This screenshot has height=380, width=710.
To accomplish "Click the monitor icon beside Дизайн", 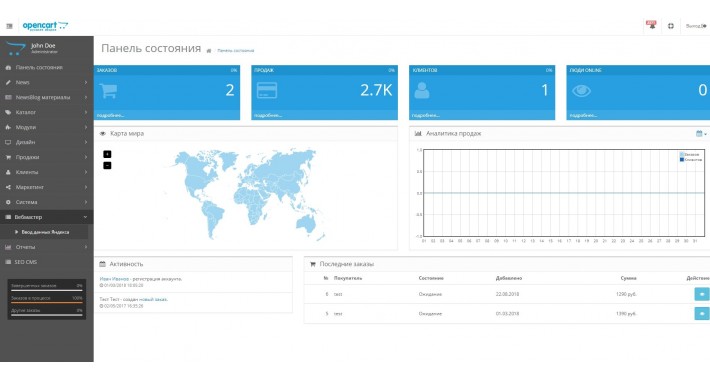I will pos(8,142).
